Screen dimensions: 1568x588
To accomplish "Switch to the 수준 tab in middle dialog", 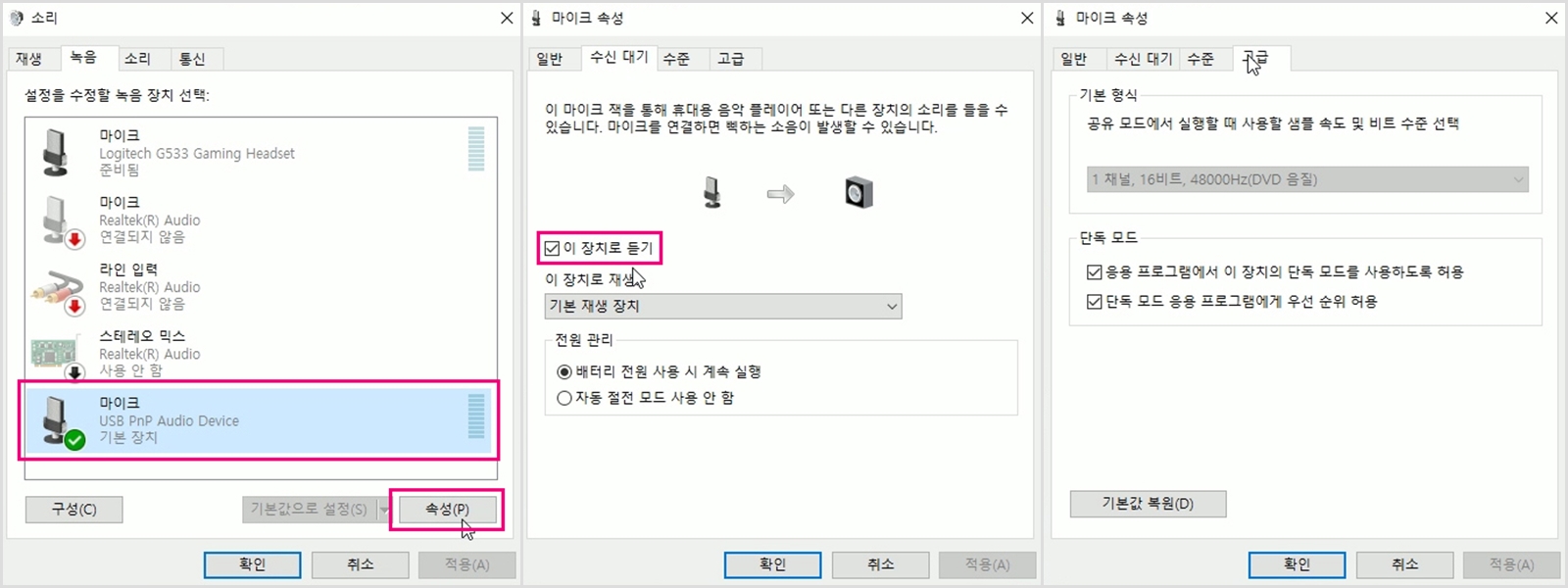I will click(676, 59).
